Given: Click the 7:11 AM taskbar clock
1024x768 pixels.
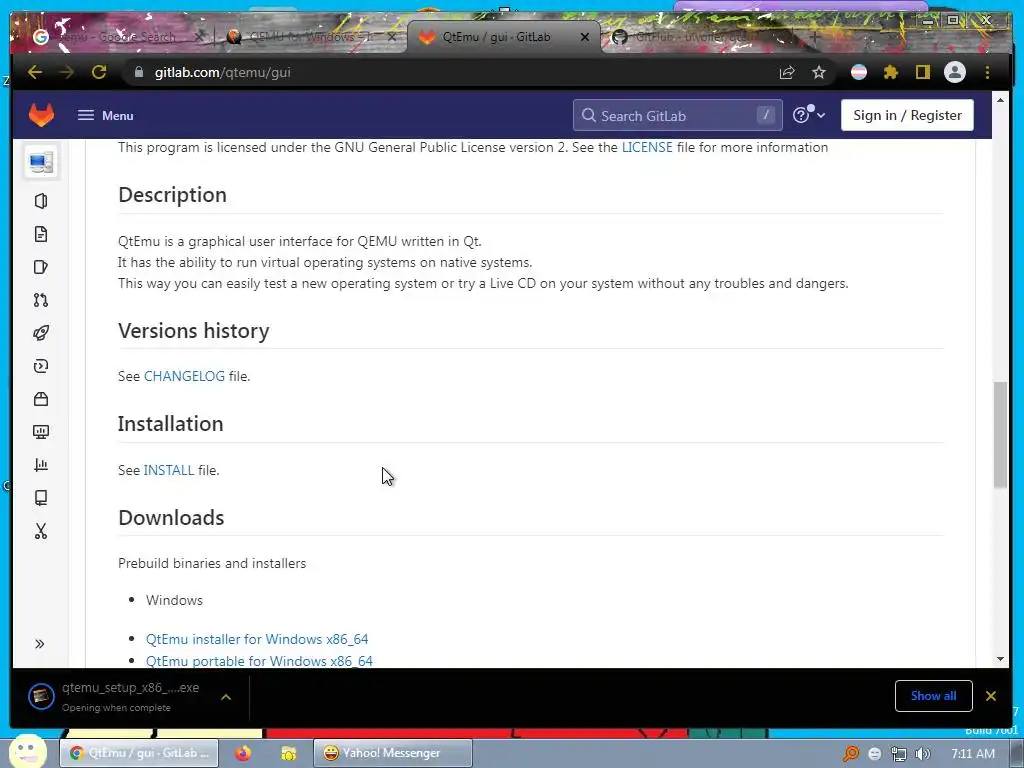Looking at the screenshot, I should [972, 754].
